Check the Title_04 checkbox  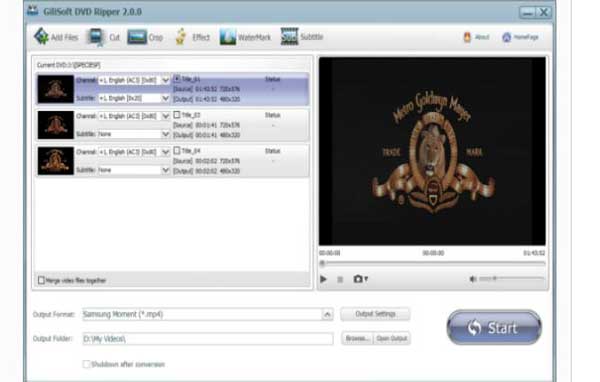pos(176,150)
